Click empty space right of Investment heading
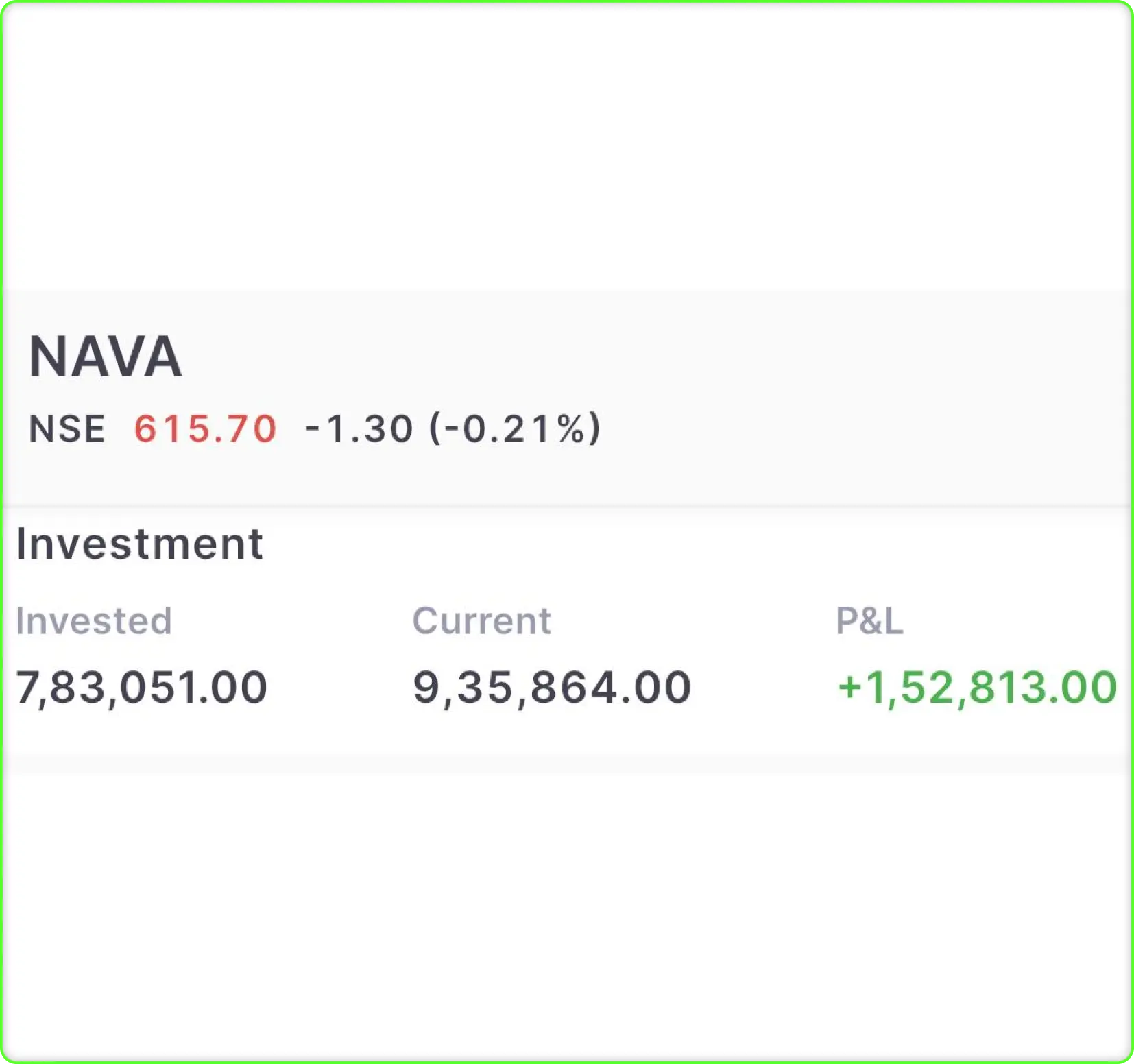Image resolution: width=1134 pixels, height=1064 pixels. pyautogui.click(x=686, y=544)
